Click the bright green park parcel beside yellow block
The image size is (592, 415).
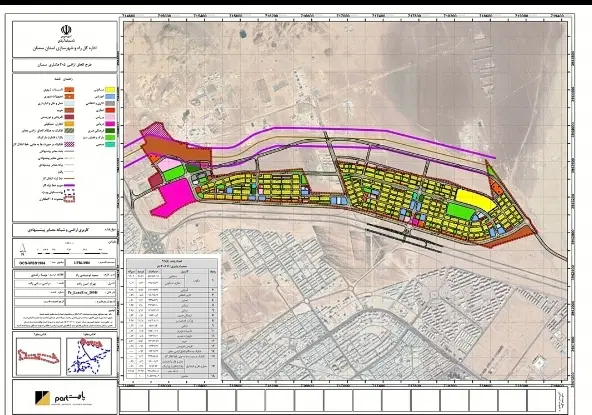(460, 211)
